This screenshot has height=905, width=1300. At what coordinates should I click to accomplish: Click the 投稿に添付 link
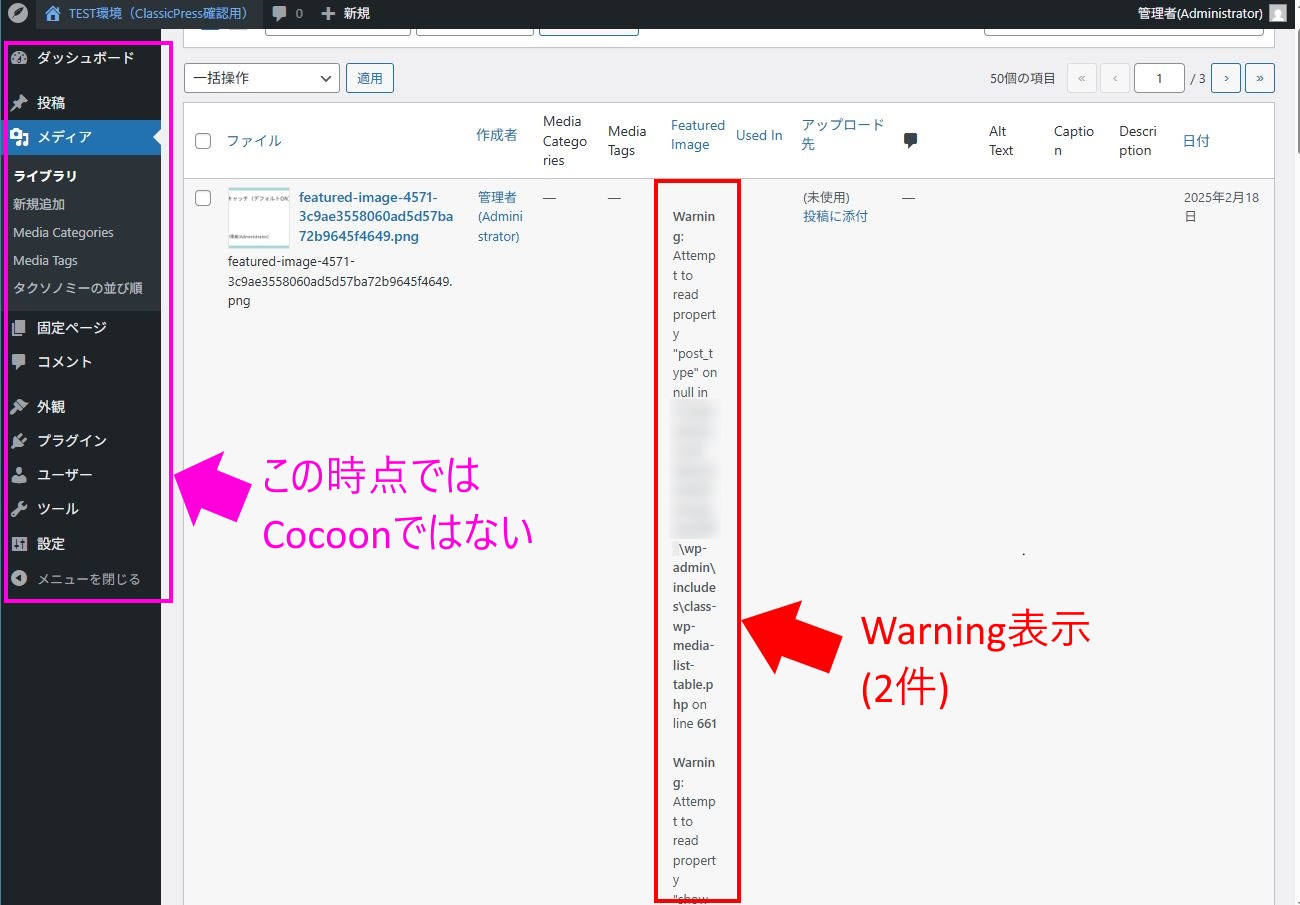[835, 216]
